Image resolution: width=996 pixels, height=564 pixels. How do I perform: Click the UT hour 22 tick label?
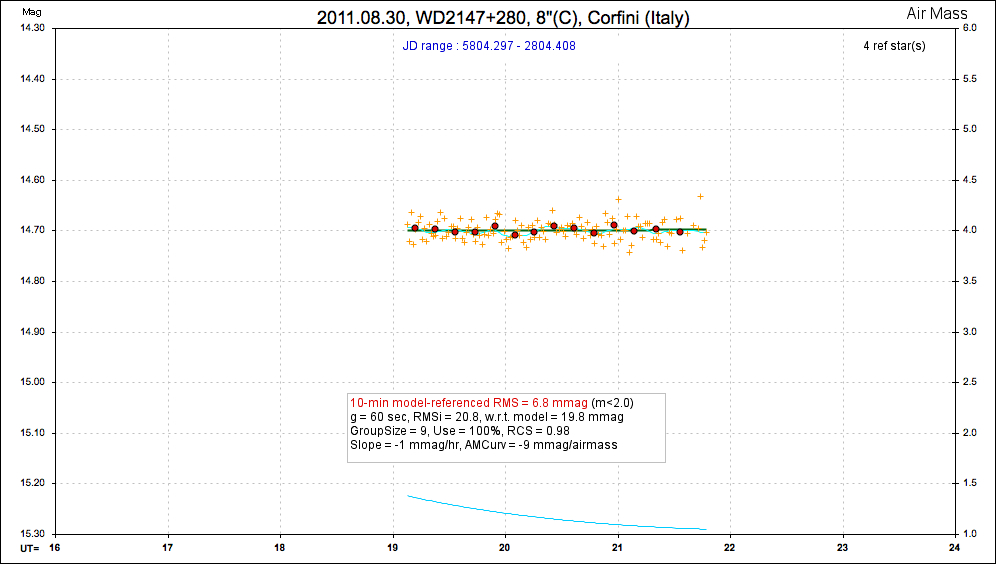click(730, 547)
